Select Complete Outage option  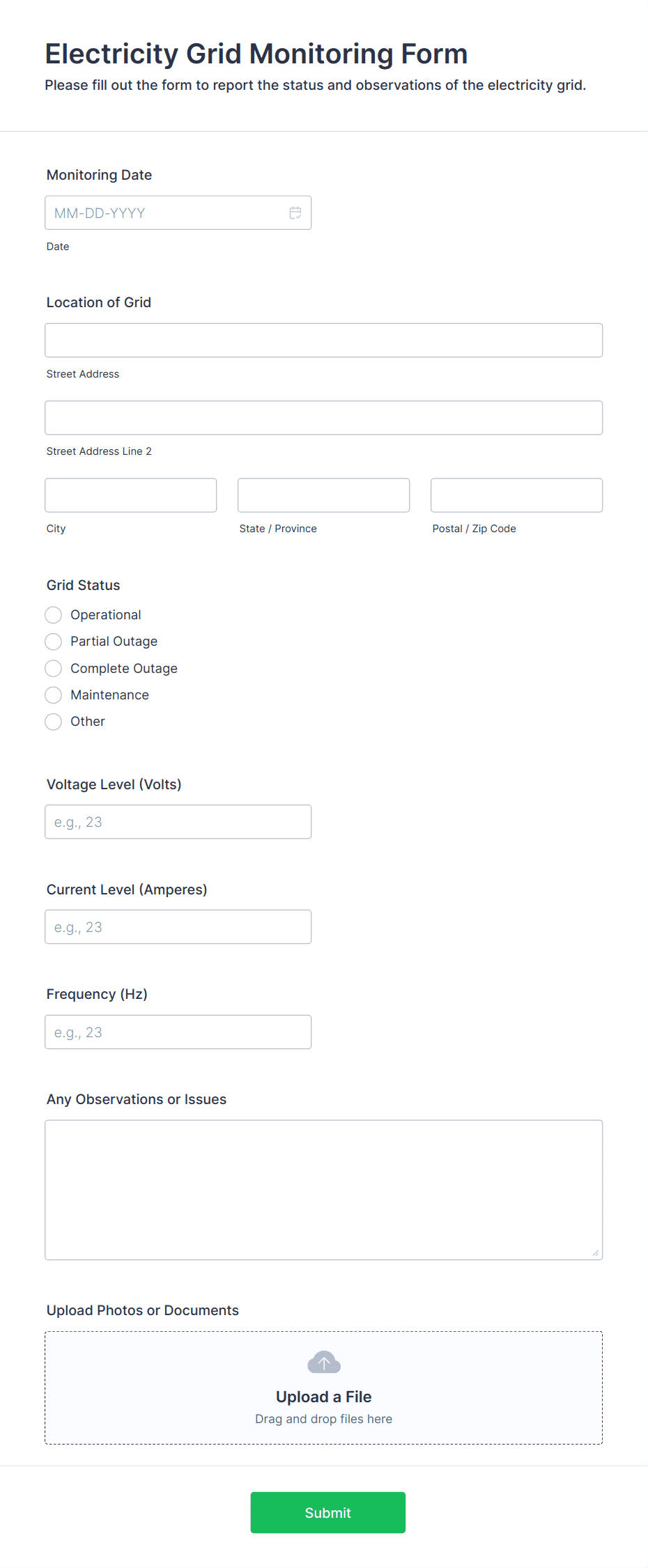54,669
